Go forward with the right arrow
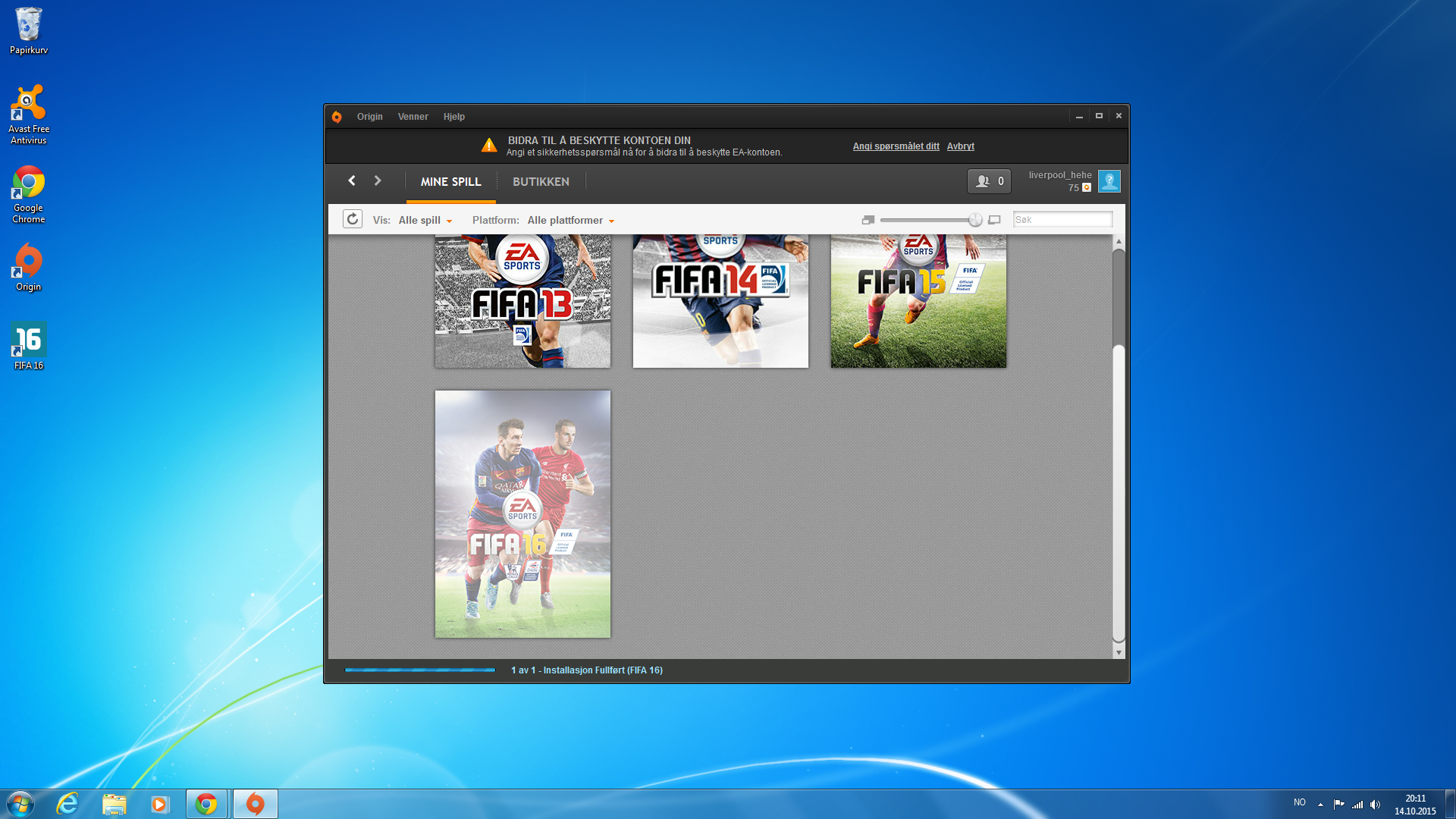The image size is (1456, 819). [x=378, y=180]
